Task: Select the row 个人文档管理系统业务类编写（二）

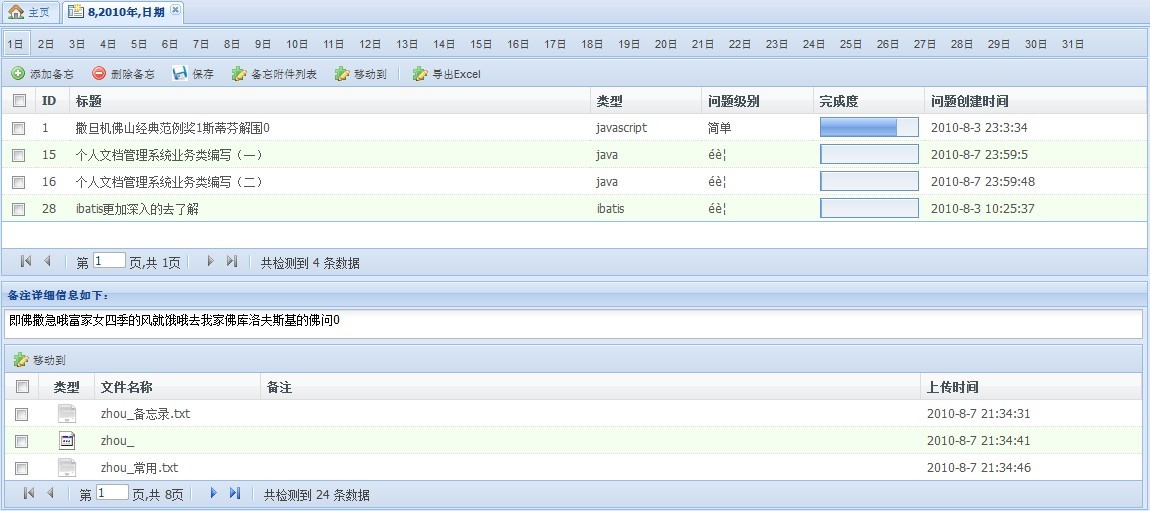Action: (573, 182)
